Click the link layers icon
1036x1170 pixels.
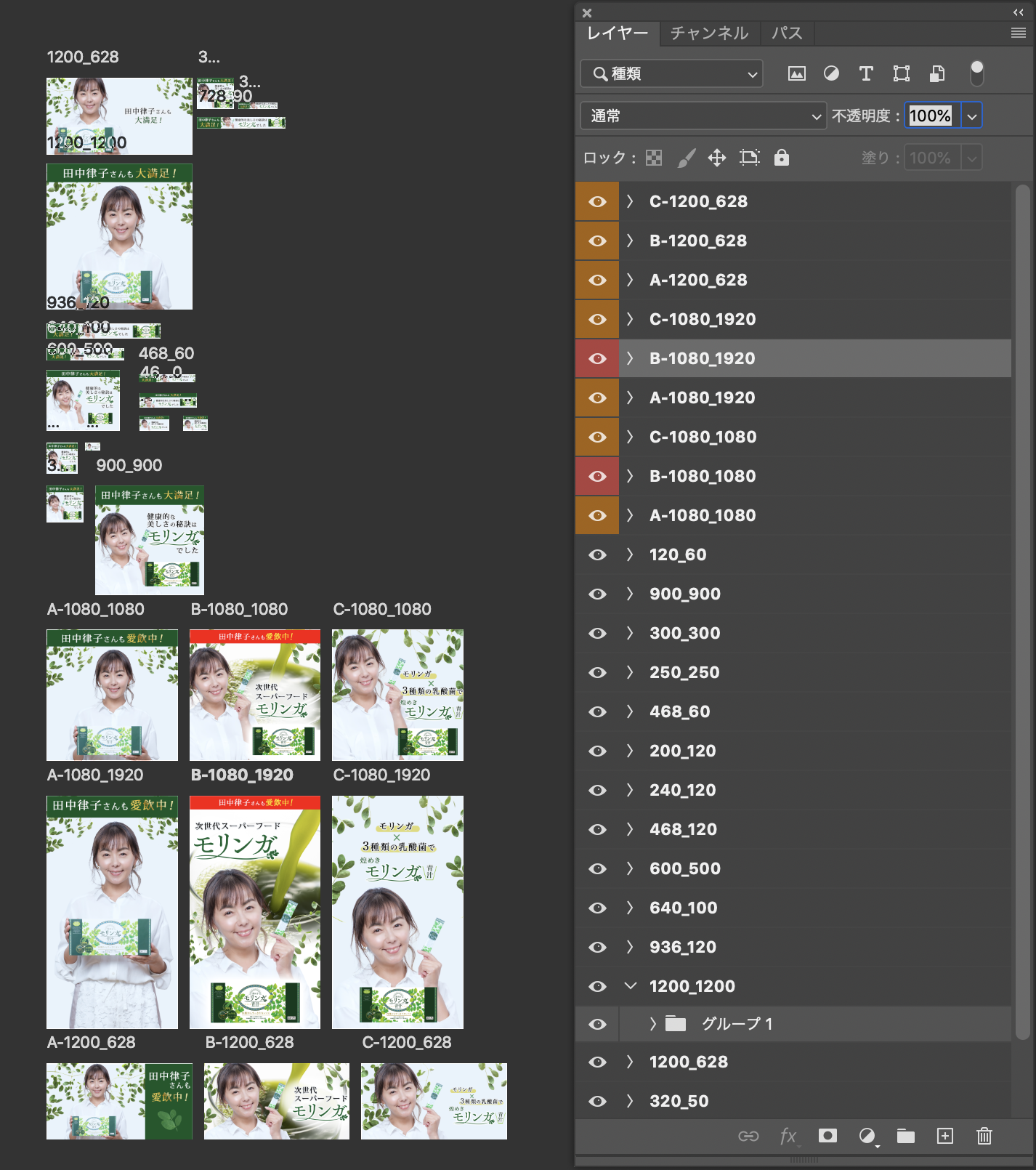pyautogui.click(x=748, y=1136)
